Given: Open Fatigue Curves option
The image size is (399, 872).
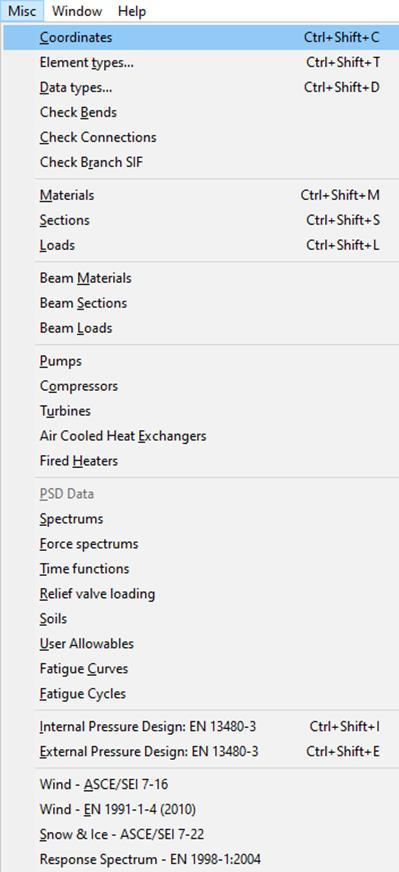Looking at the screenshot, I should tap(201, 668).
